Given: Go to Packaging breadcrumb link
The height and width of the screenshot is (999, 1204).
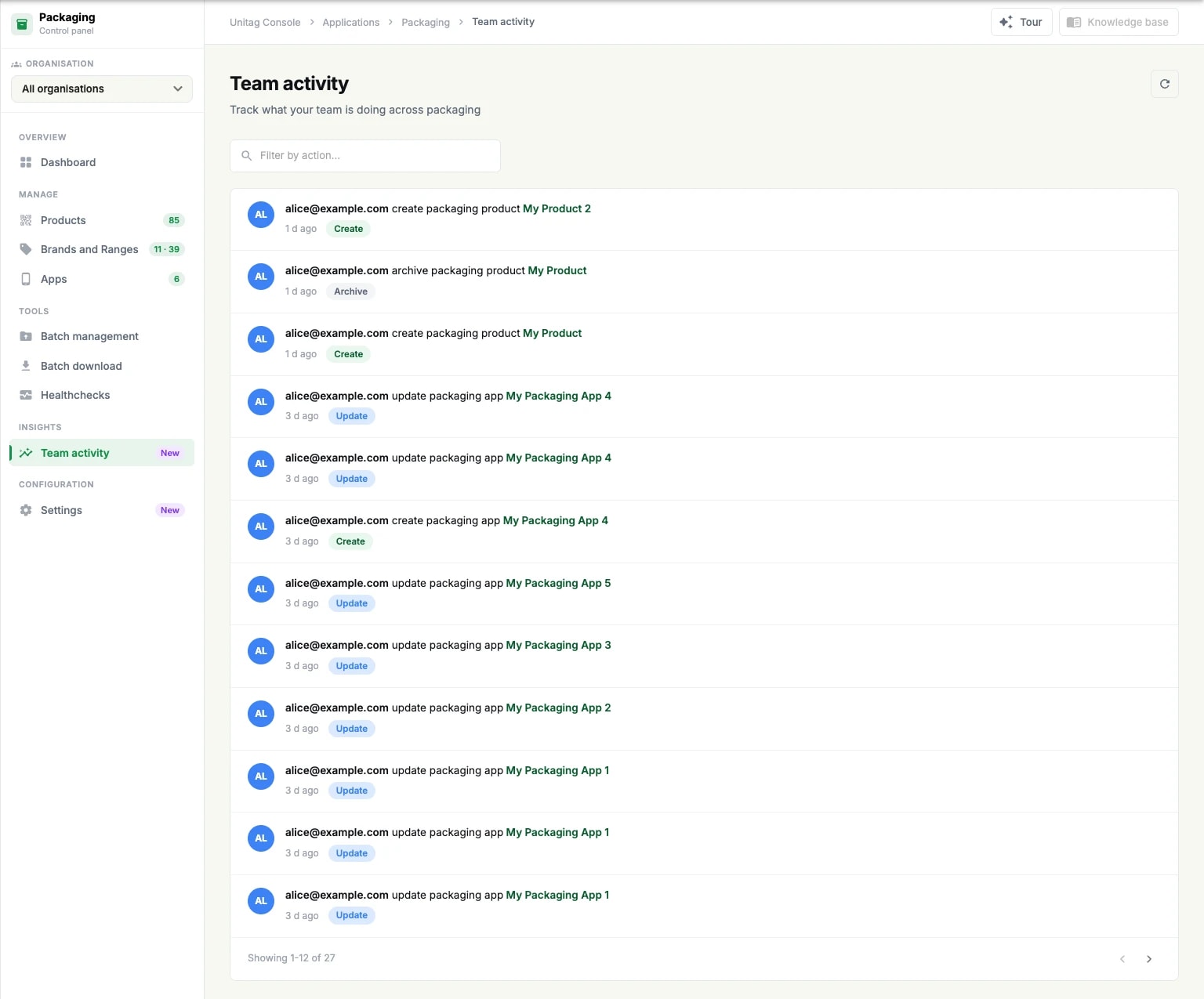Looking at the screenshot, I should [x=426, y=22].
